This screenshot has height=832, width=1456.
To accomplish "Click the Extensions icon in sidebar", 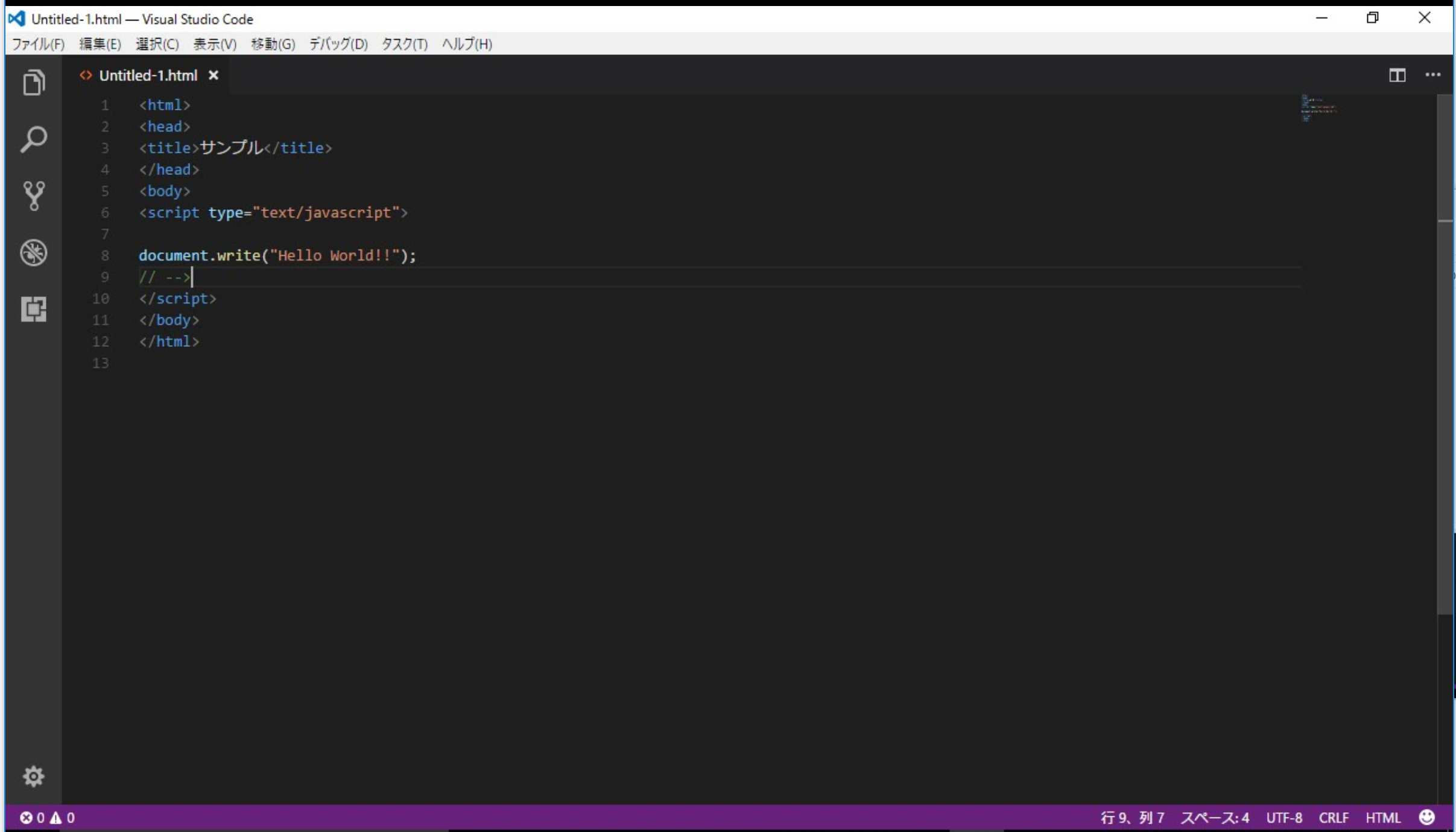I will click(x=33, y=308).
